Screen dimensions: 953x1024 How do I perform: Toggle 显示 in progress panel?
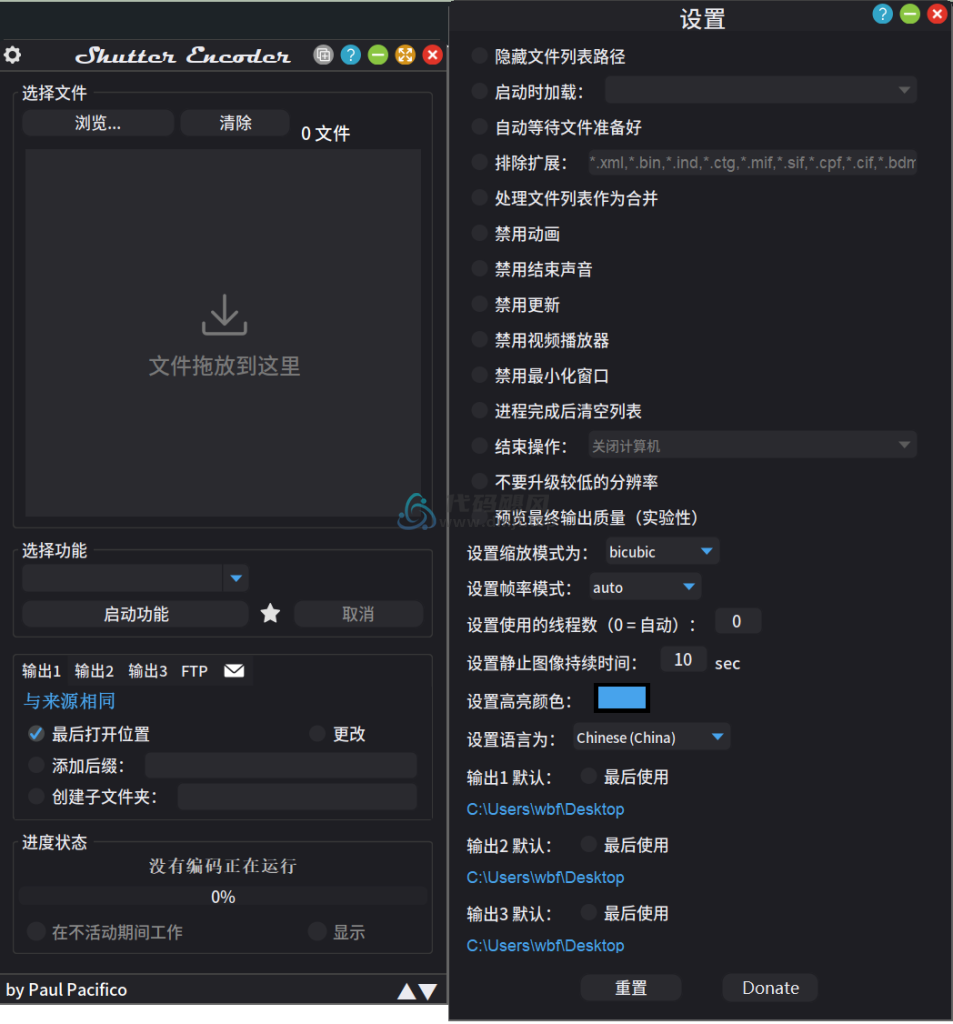coord(317,931)
